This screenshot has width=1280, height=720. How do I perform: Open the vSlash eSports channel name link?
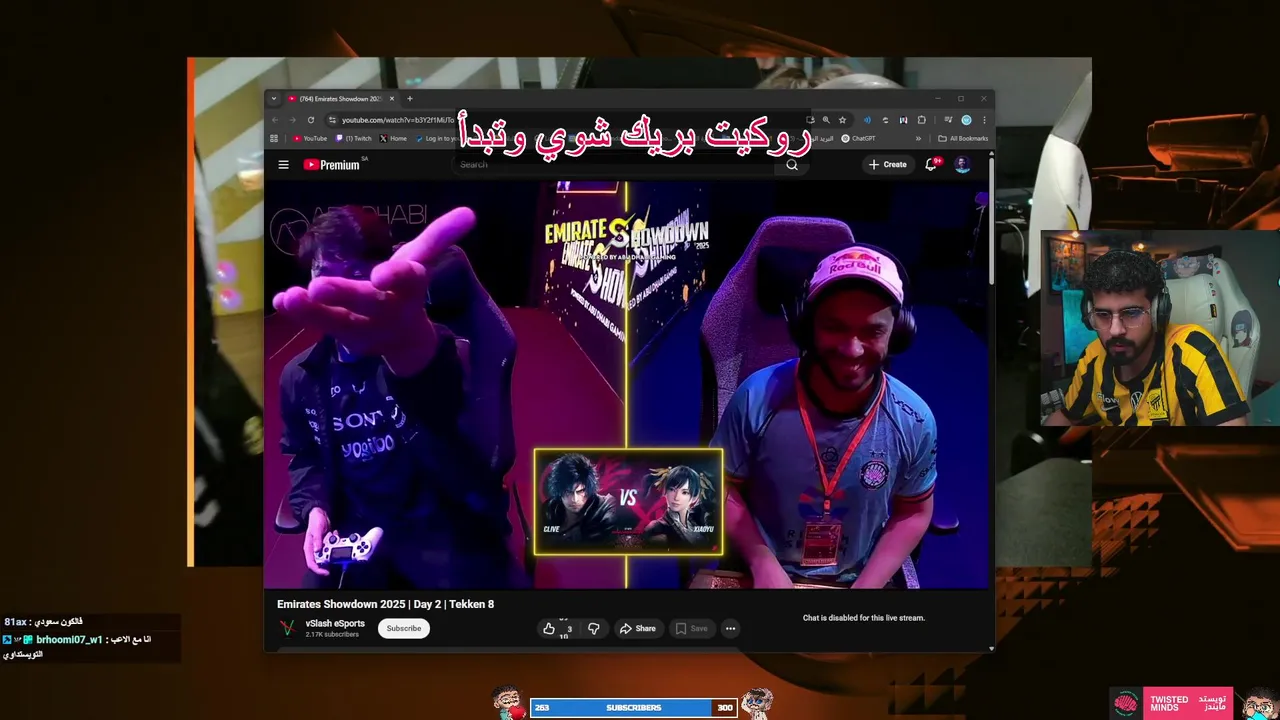[x=335, y=624]
